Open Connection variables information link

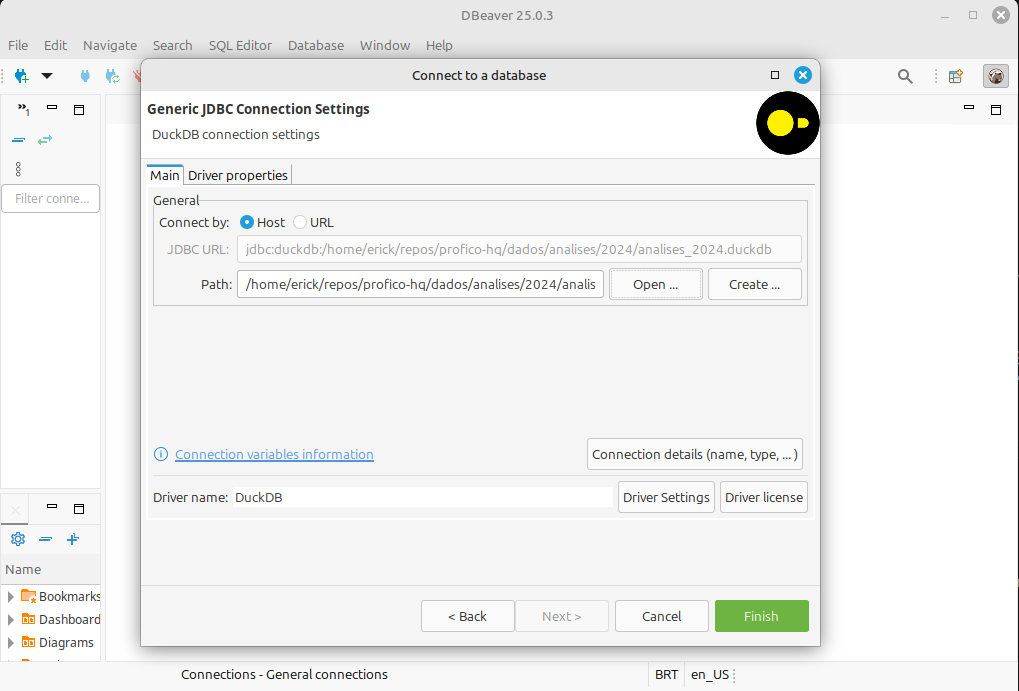pyautogui.click(x=274, y=454)
